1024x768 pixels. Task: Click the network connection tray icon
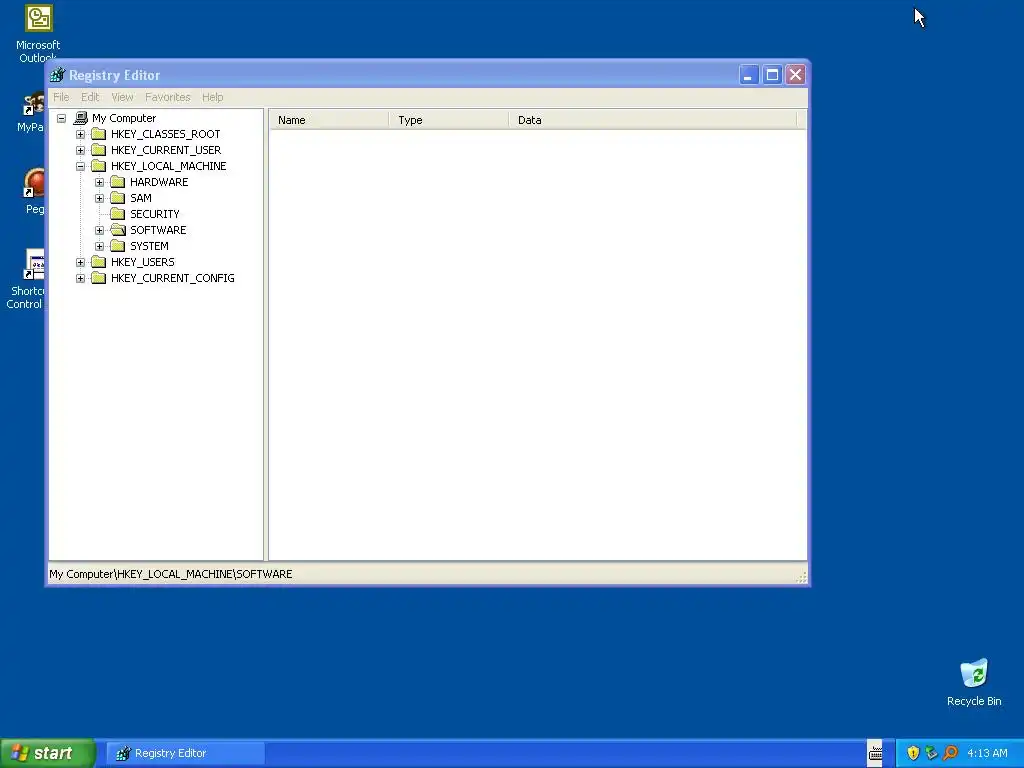click(931, 753)
